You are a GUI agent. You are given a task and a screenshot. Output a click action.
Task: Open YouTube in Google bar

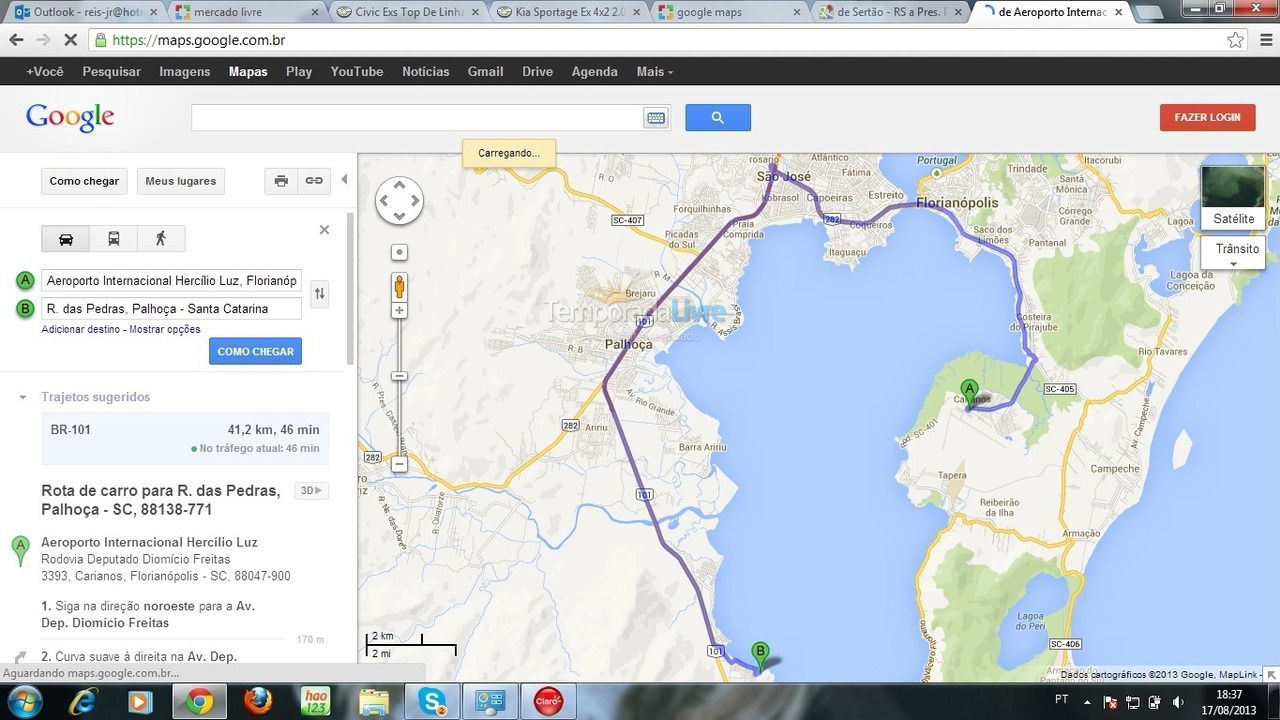tap(357, 71)
